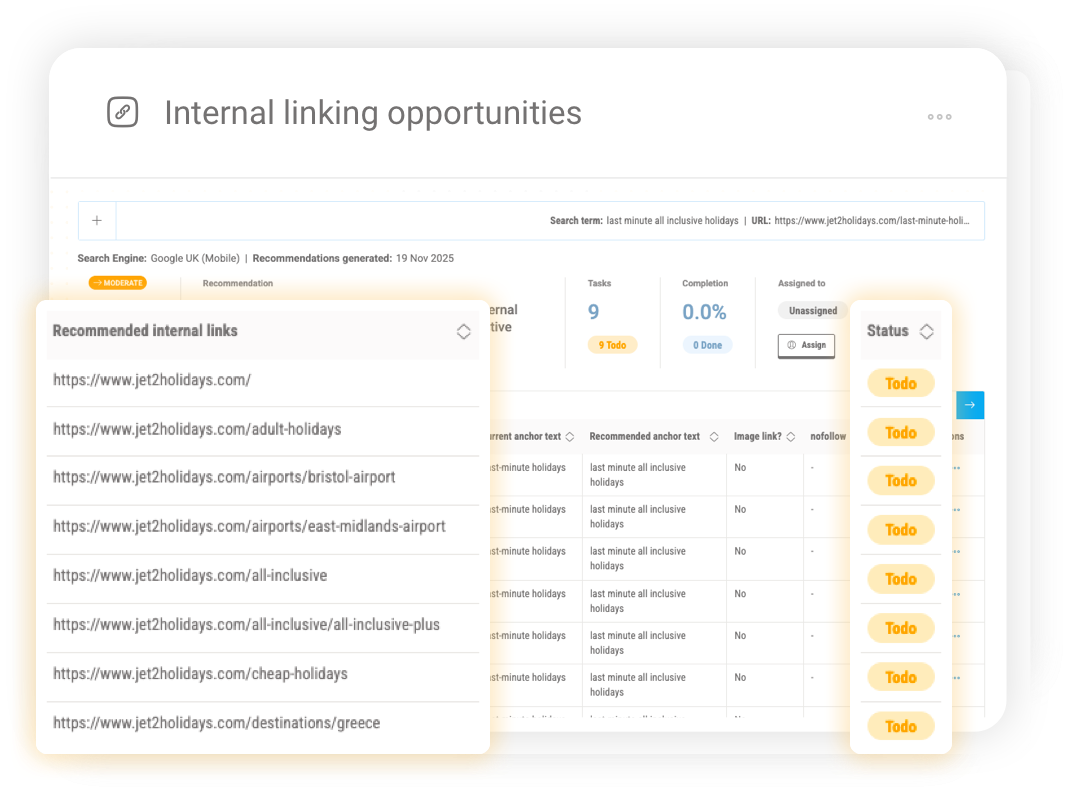The width and height of the screenshot is (1074, 794).
Task: Click the blue right-arrow button on the table
Action: point(969,404)
